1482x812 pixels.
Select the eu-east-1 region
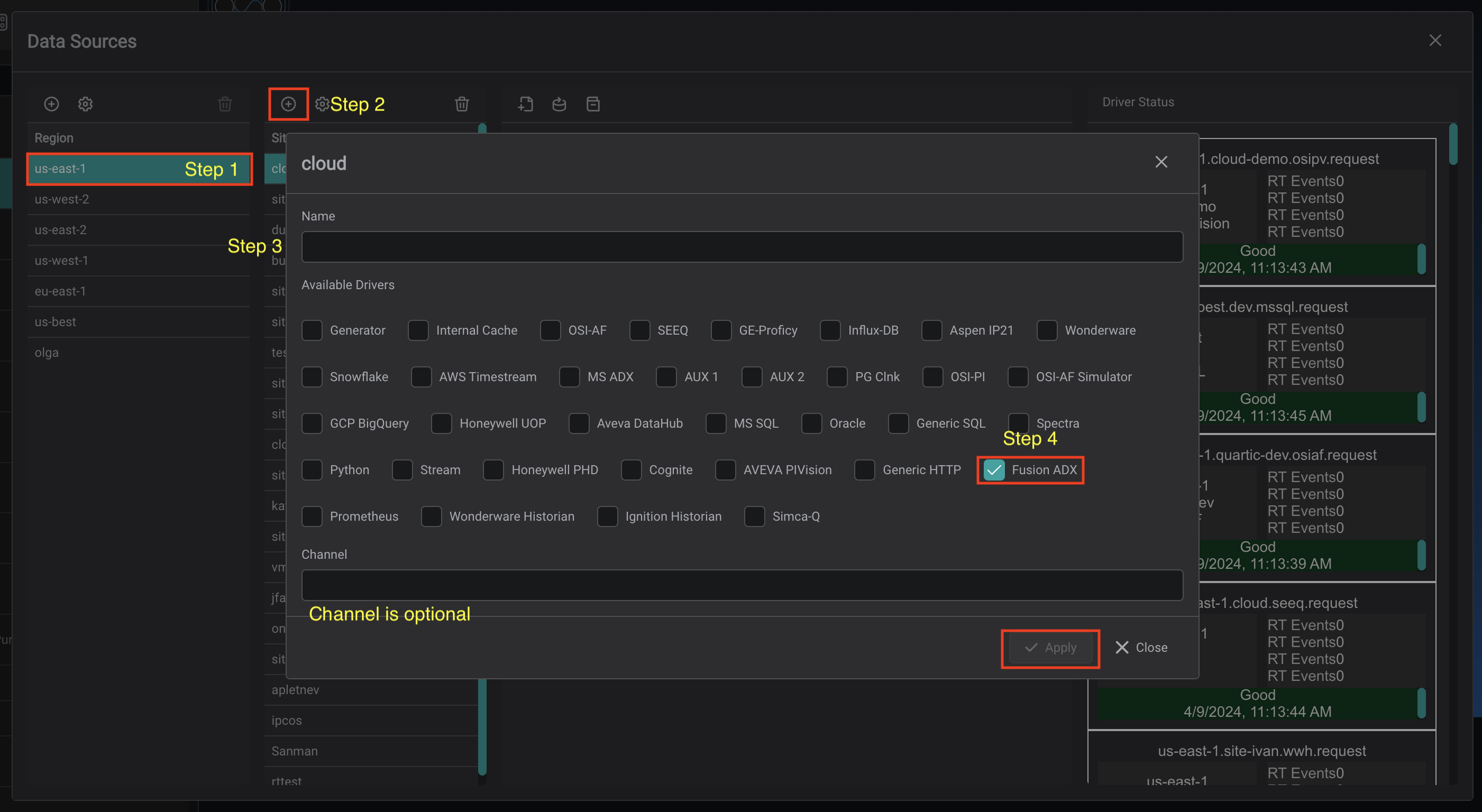139,292
